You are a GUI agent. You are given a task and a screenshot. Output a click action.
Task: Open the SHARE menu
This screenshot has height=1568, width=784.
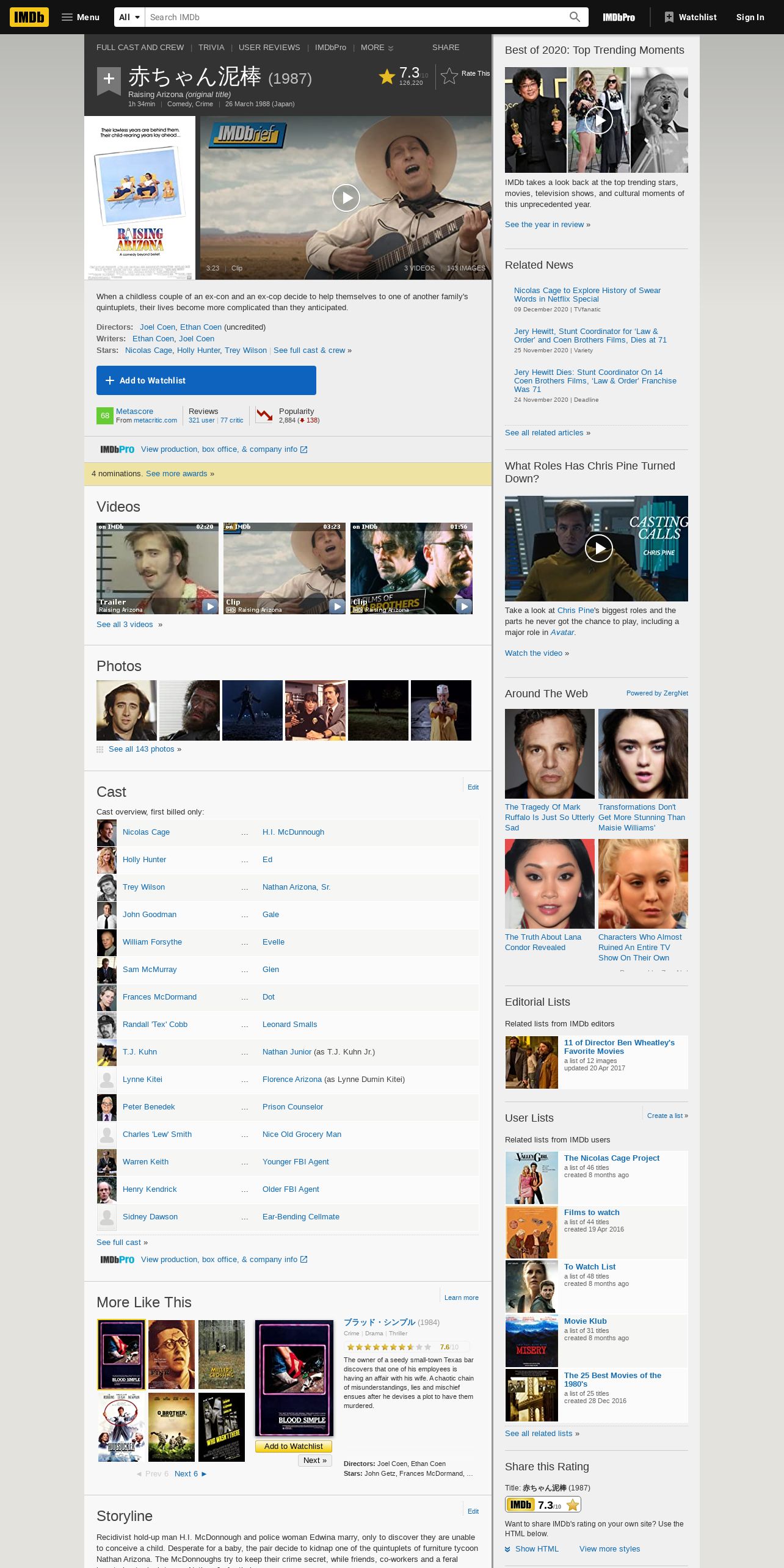[446, 48]
